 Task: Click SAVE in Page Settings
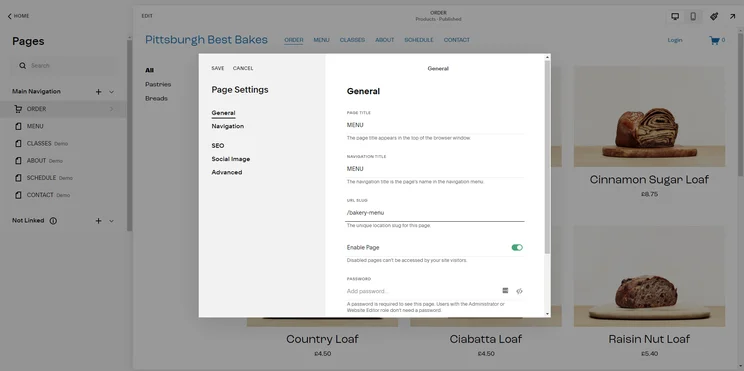[x=218, y=68]
